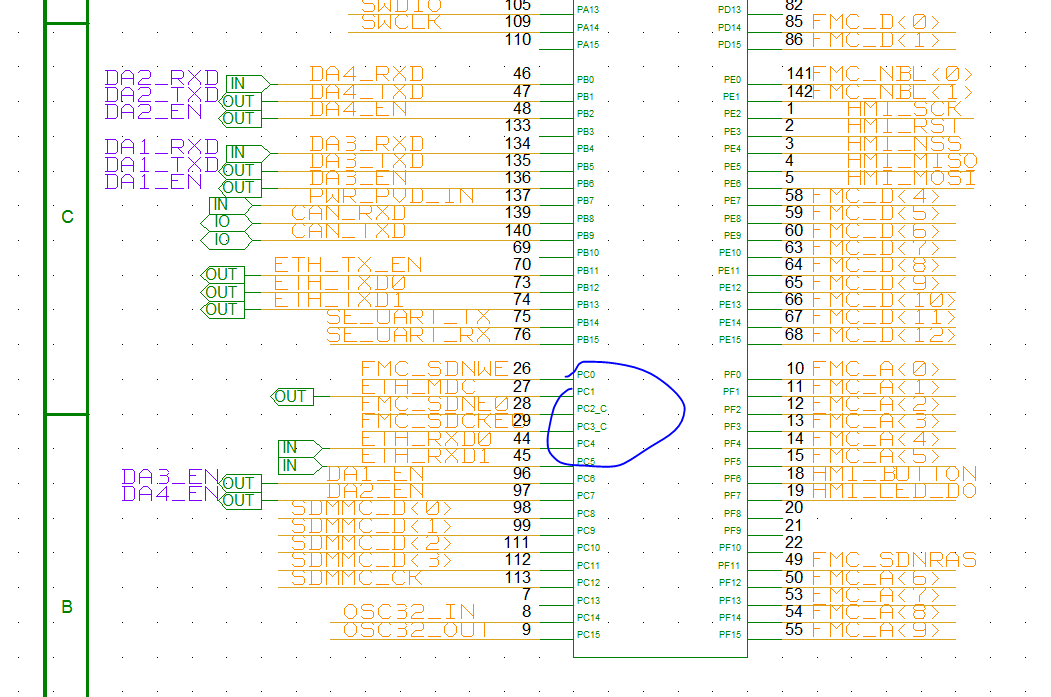
Task: Click the HMI_BUTTON net label
Action: [x=895, y=473]
